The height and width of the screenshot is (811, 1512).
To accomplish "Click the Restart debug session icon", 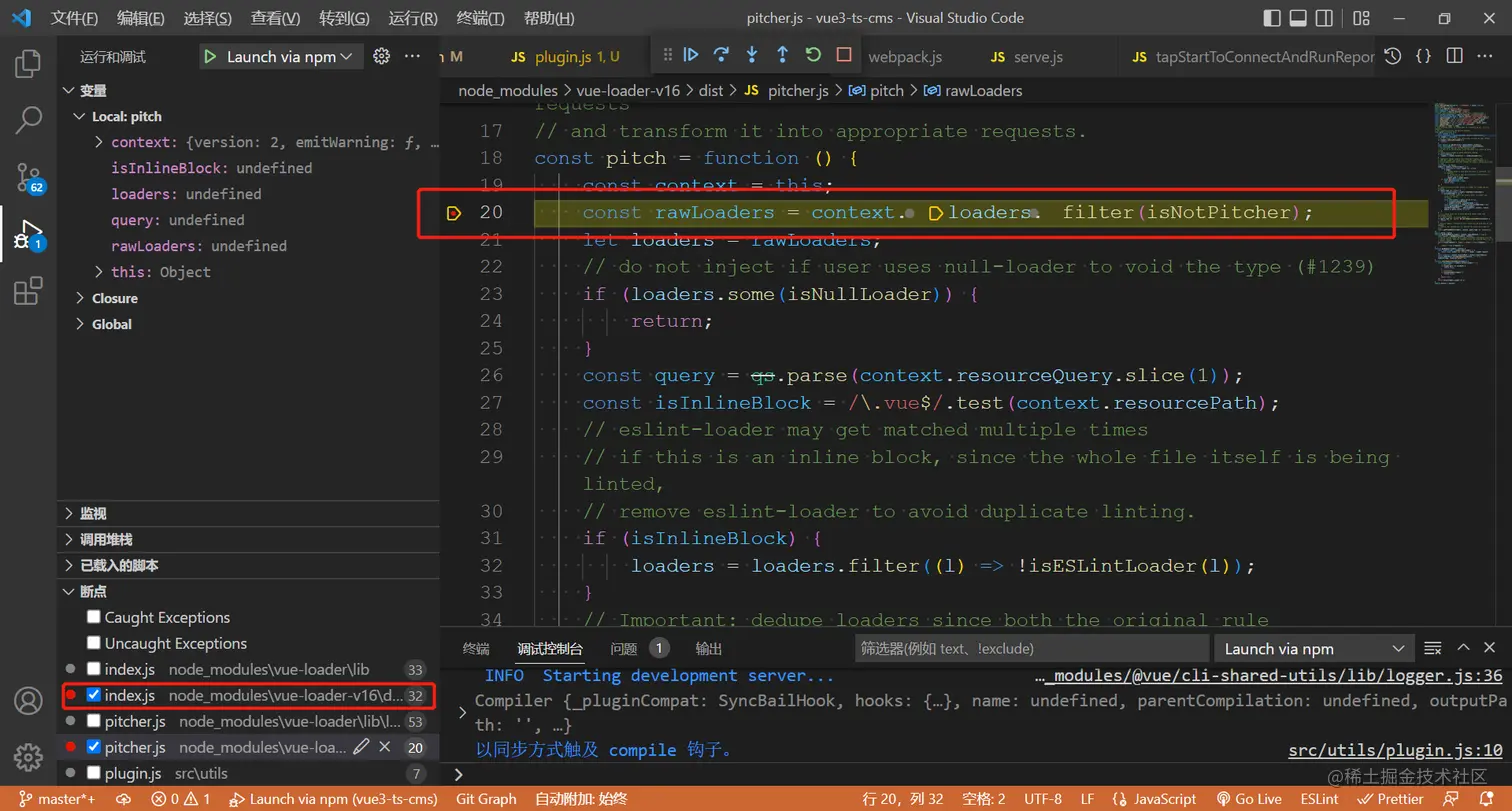I will pos(813,55).
